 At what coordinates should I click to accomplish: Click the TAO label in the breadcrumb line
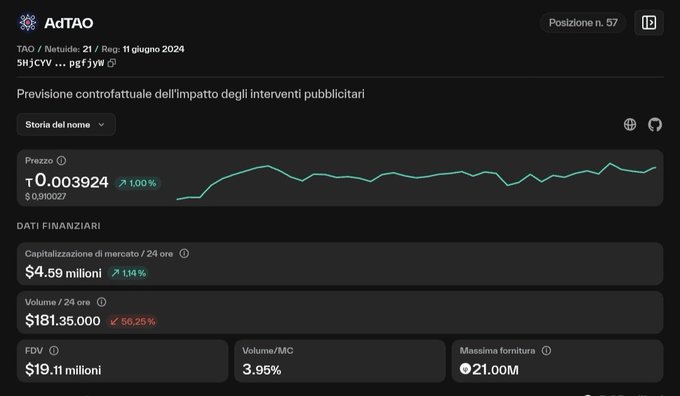[x=26, y=49]
